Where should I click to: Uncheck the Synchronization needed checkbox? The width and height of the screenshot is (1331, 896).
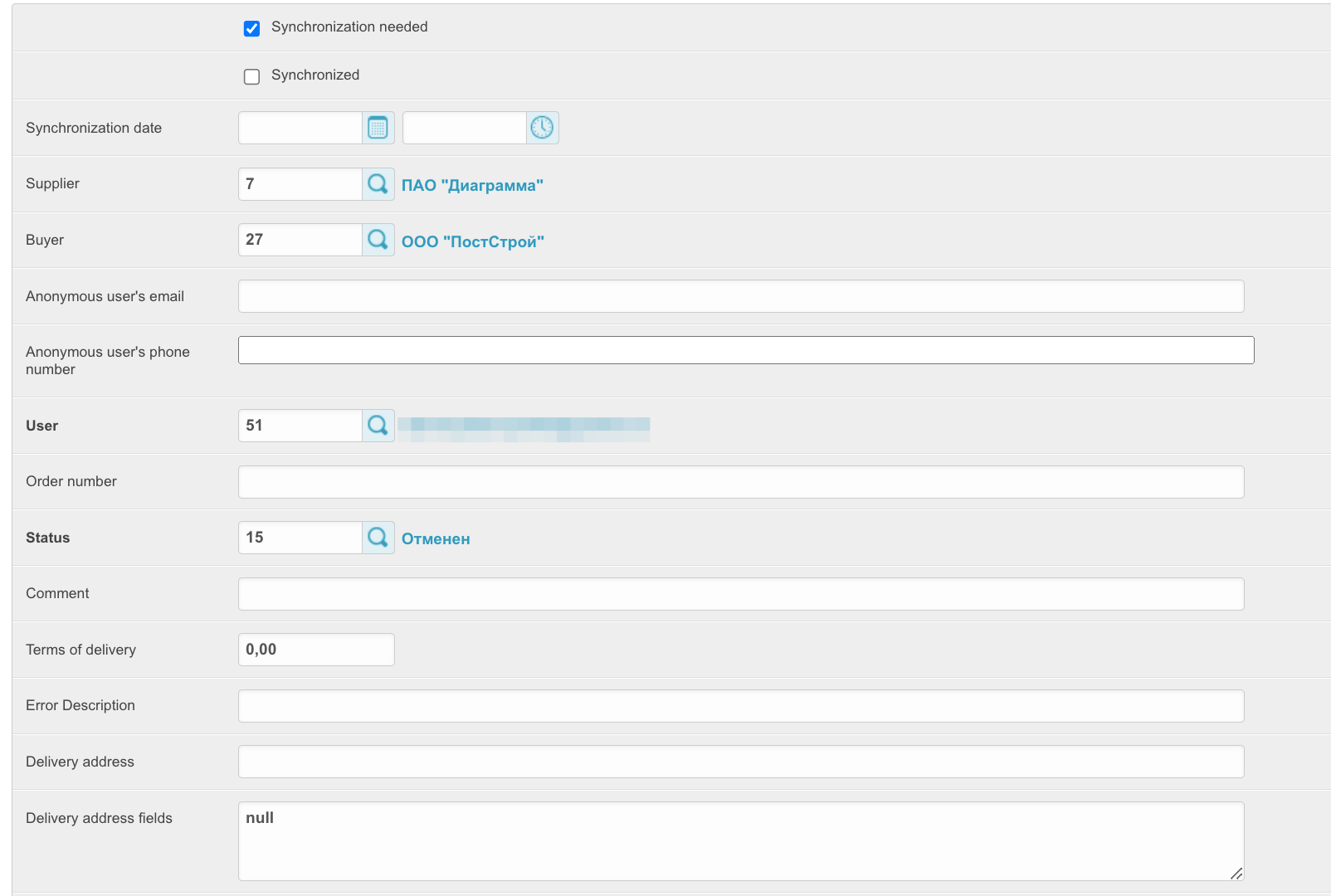tap(252, 29)
